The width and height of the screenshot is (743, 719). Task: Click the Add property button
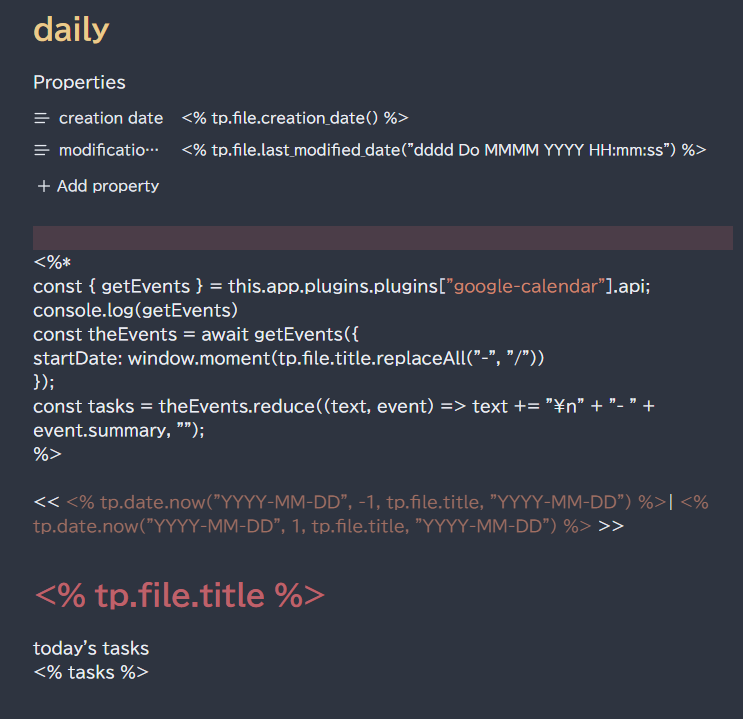pyautogui.click(x=97, y=186)
